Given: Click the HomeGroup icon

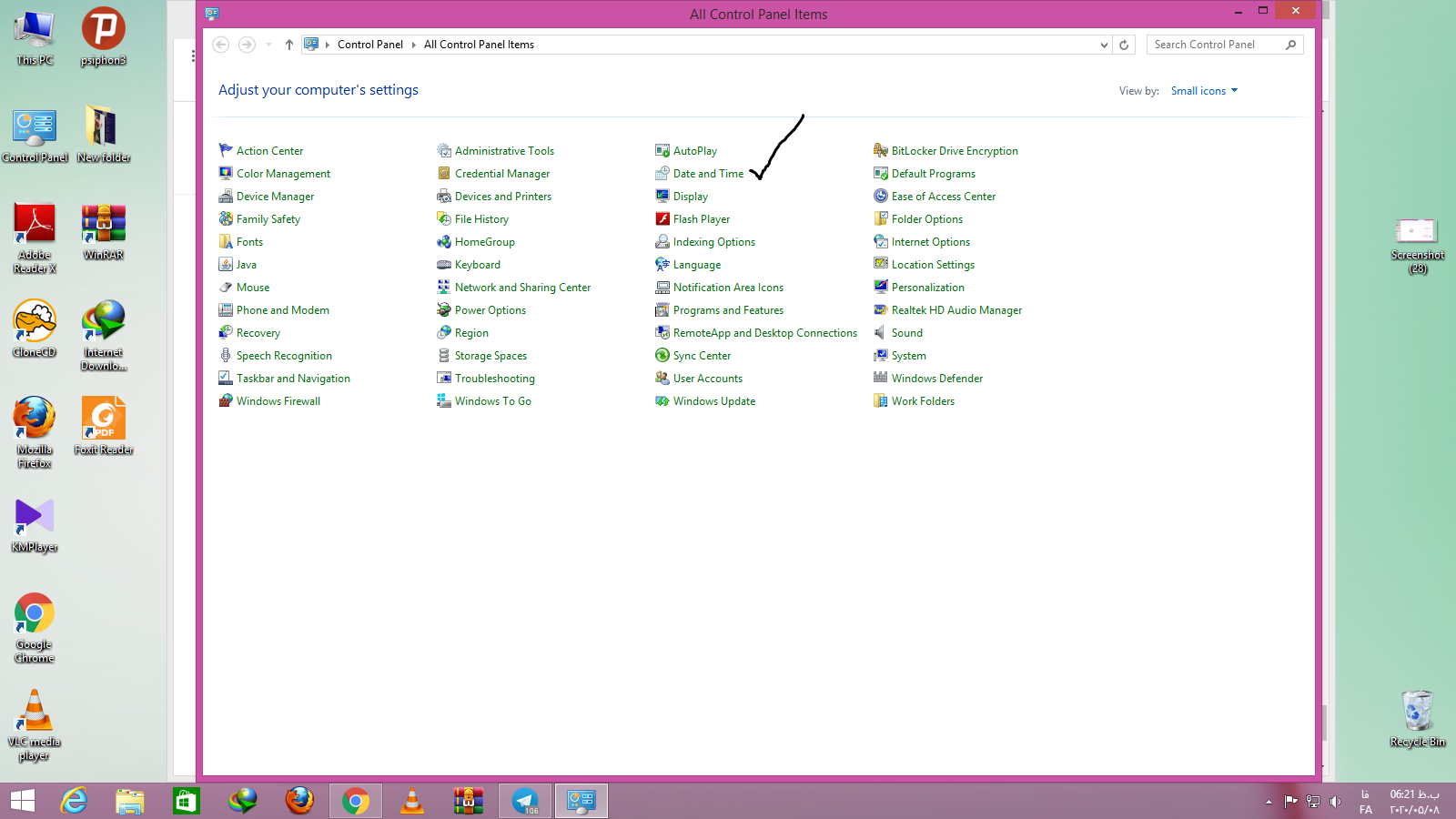Looking at the screenshot, I should pyautogui.click(x=444, y=241).
